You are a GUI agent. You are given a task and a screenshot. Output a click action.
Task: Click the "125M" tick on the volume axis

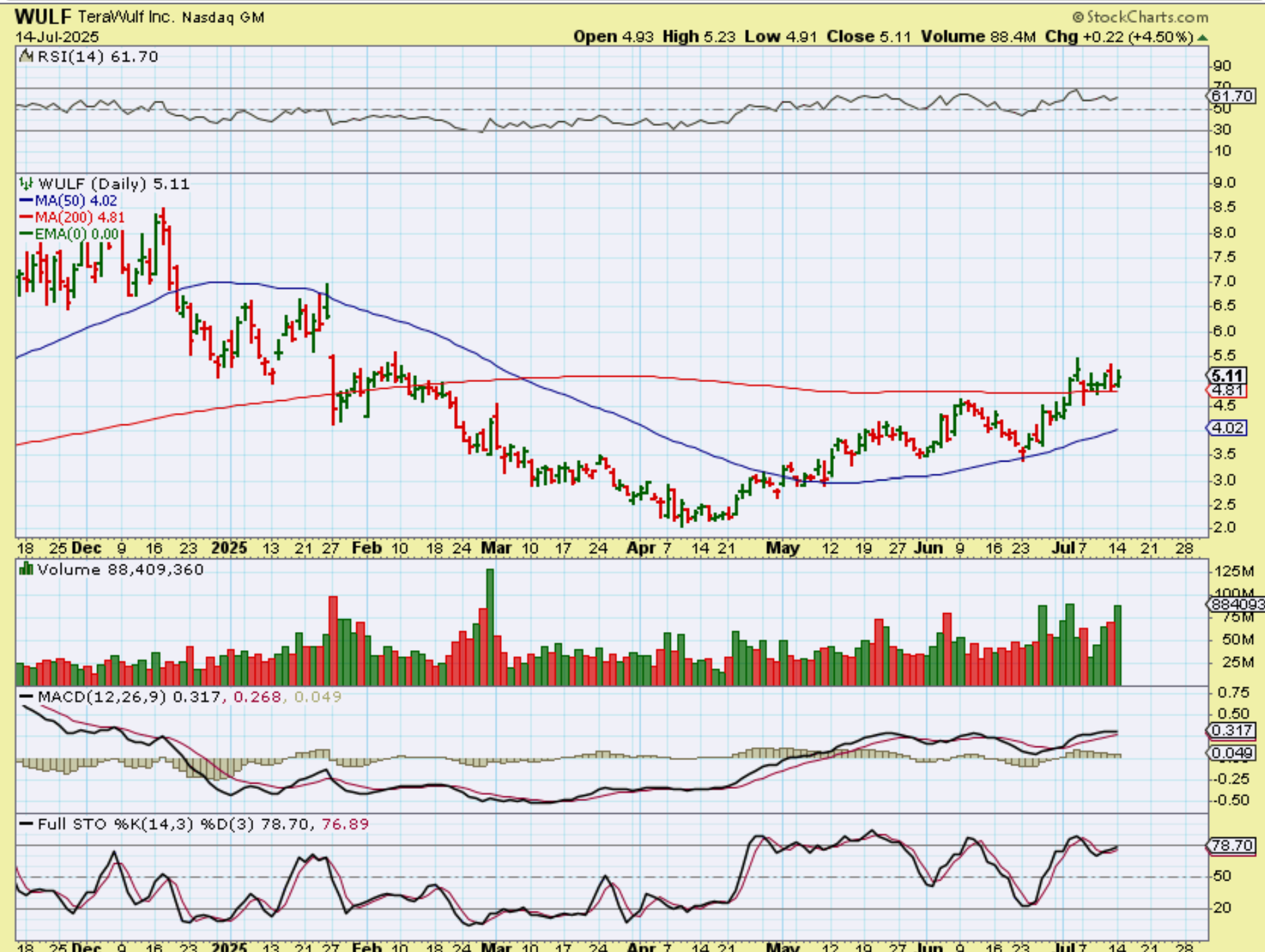click(x=1233, y=571)
